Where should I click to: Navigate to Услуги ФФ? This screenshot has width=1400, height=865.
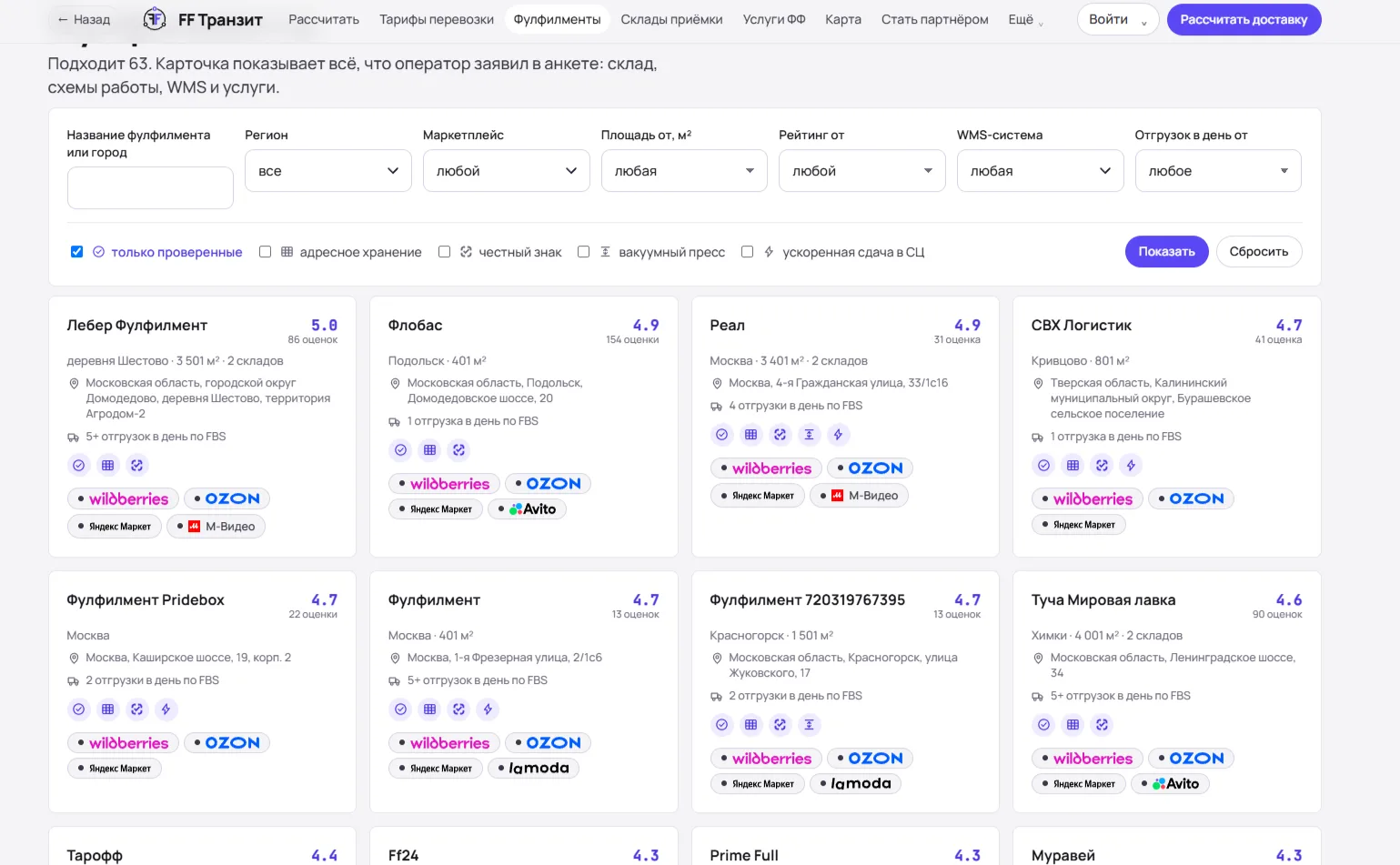click(x=774, y=19)
